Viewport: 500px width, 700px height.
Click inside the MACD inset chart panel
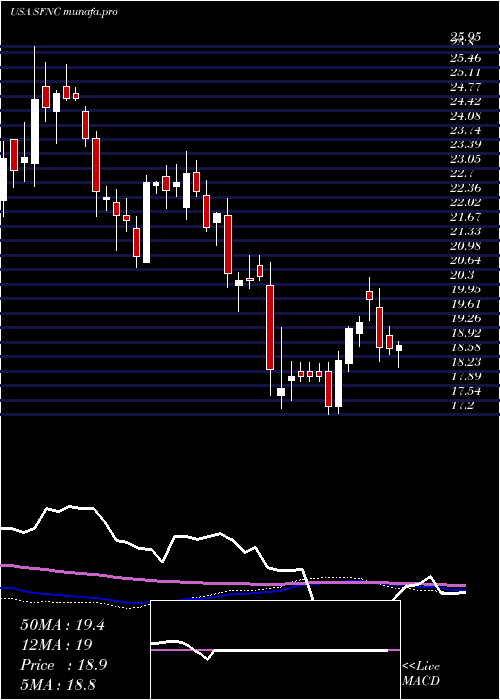(x=275, y=650)
